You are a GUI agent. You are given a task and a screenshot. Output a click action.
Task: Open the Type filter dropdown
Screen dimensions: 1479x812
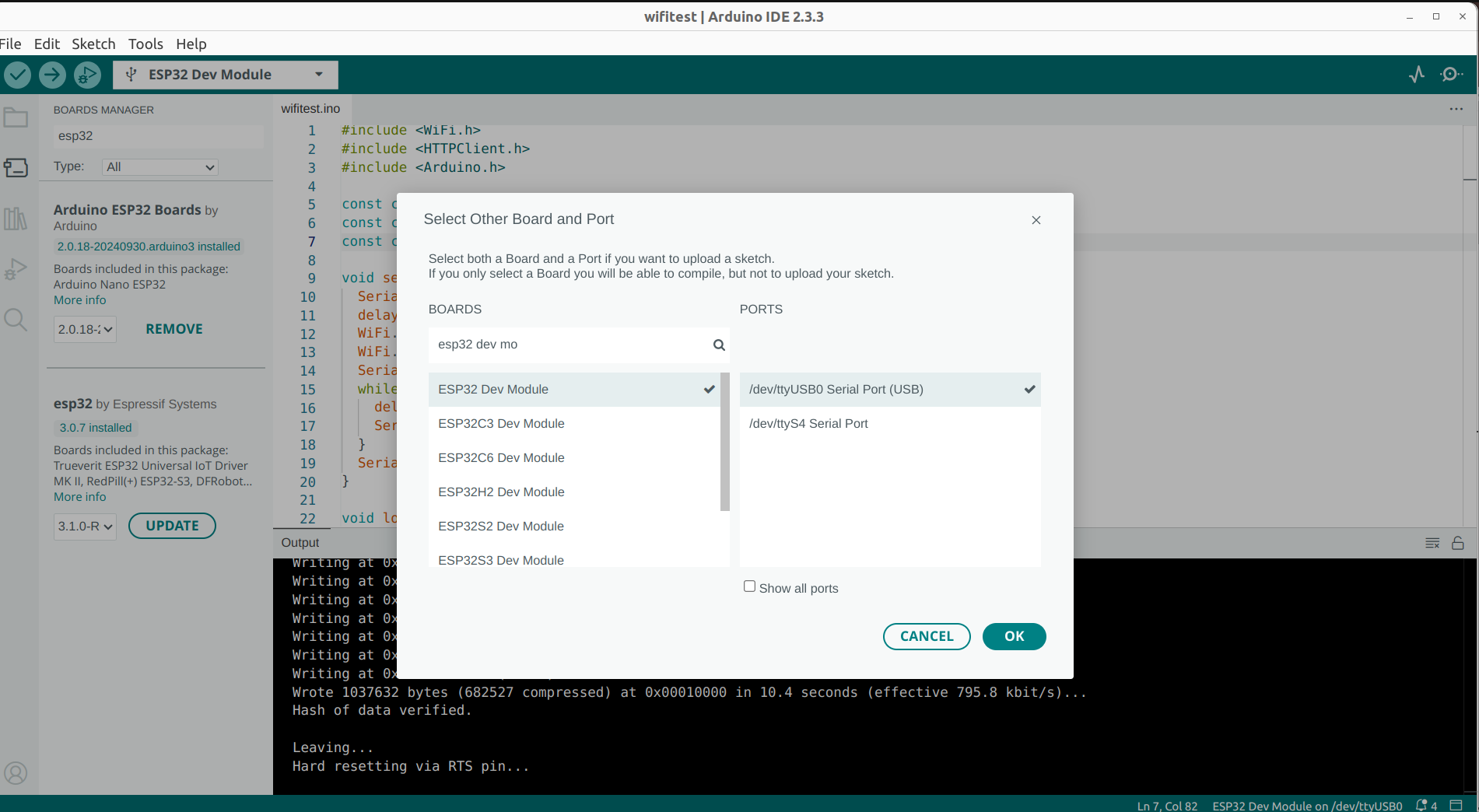coord(160,167)
